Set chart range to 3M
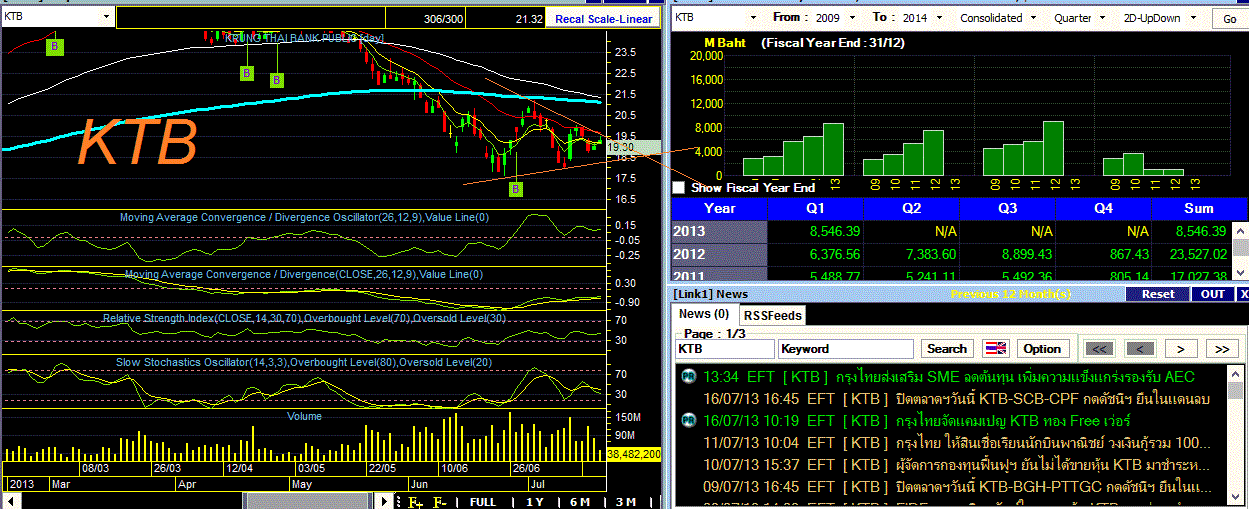Screen dimensions: 1250x509 point(626,501)
